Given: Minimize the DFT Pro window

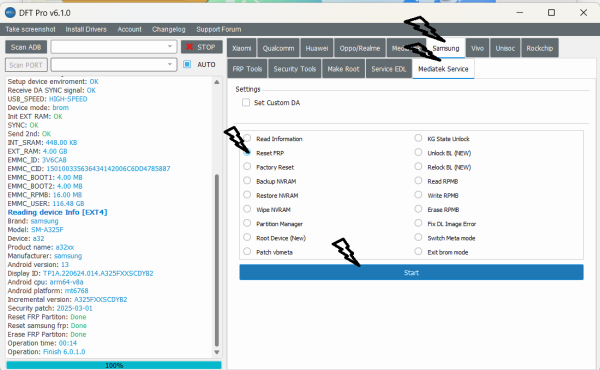Looking at the screenshot, I should pos(520,13).
